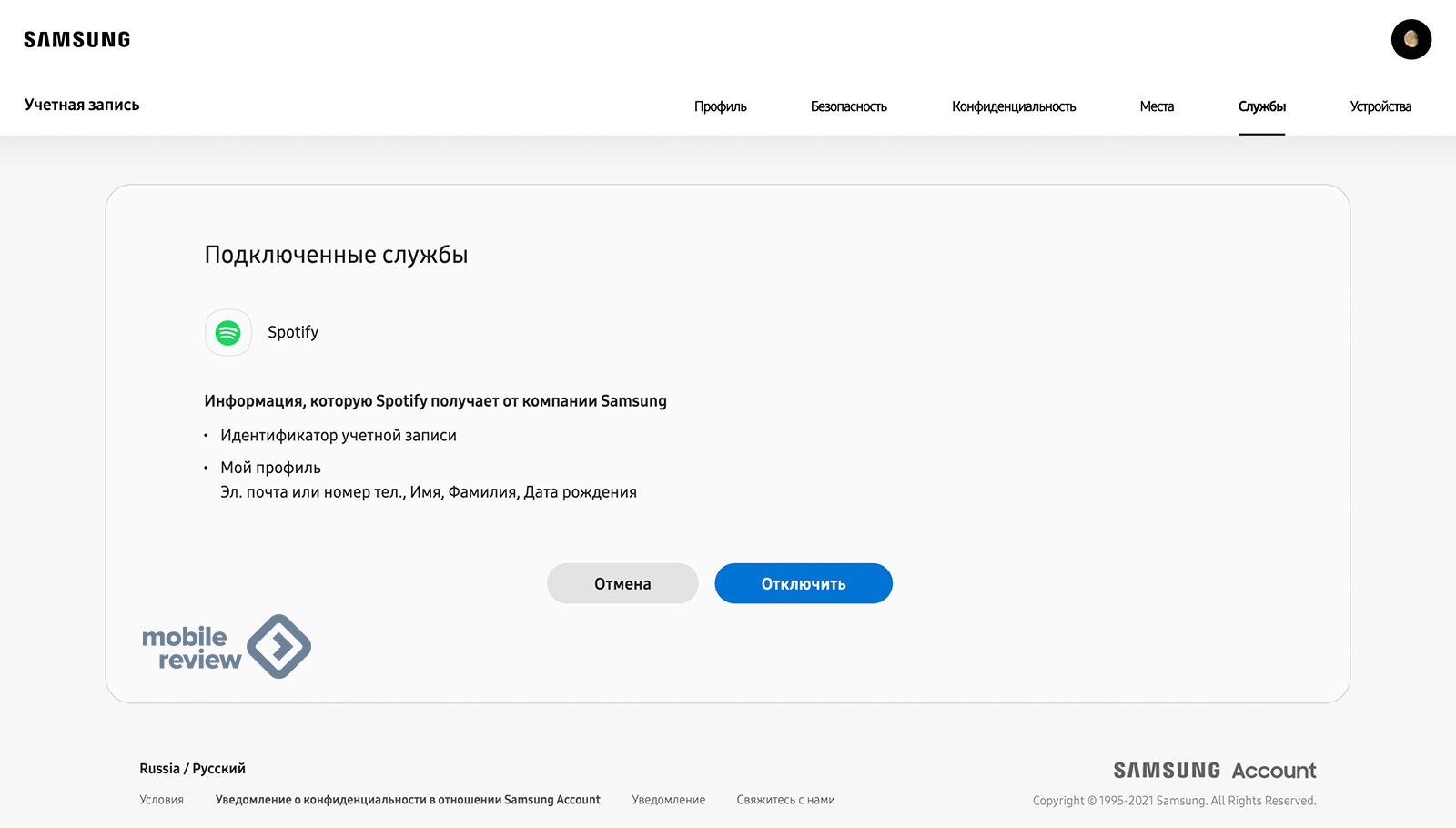This screenshot has height=828, width=1456.
Task: Select the Места tab
Action: pyautogui.click(x=1157, y=106)
